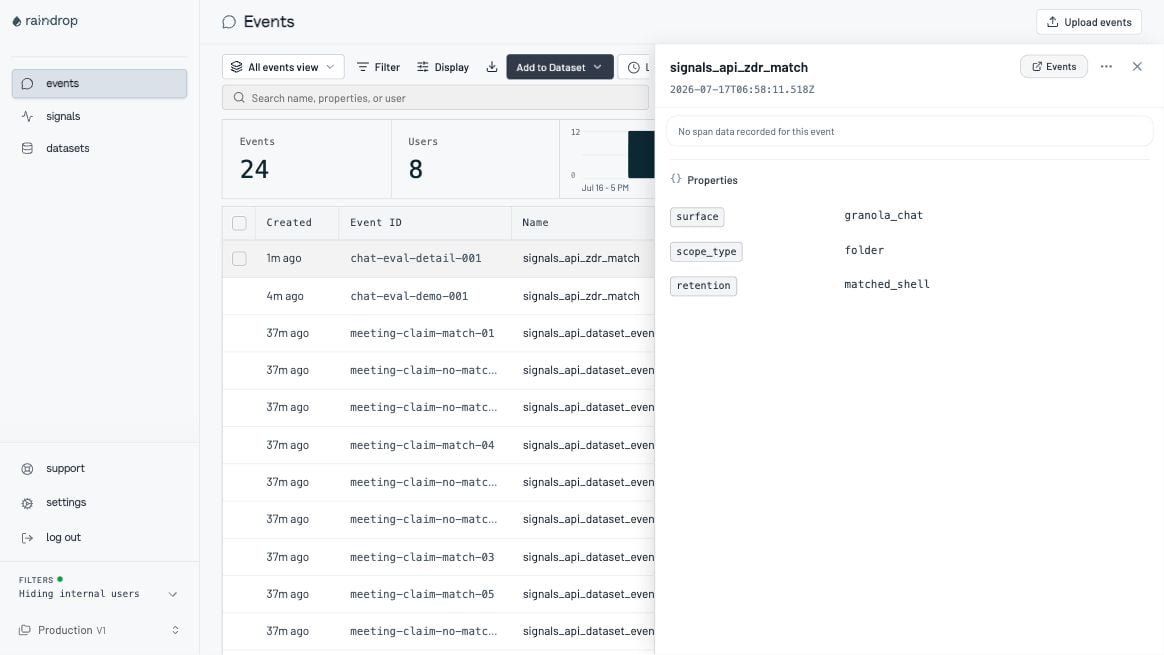Open the All events view dropdown
This screenshot has height=655, width=1164.
[x=283, y=67]
